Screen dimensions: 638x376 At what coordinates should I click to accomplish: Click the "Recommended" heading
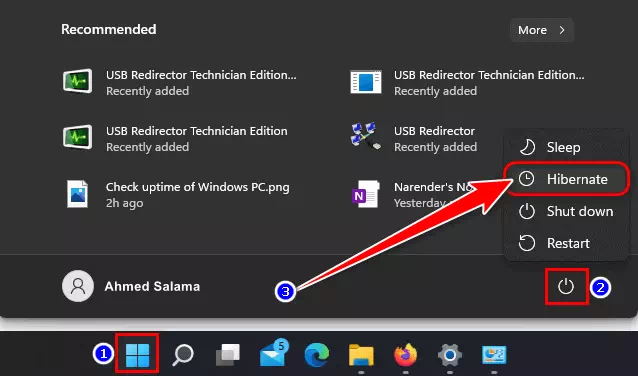click(109, 30)
